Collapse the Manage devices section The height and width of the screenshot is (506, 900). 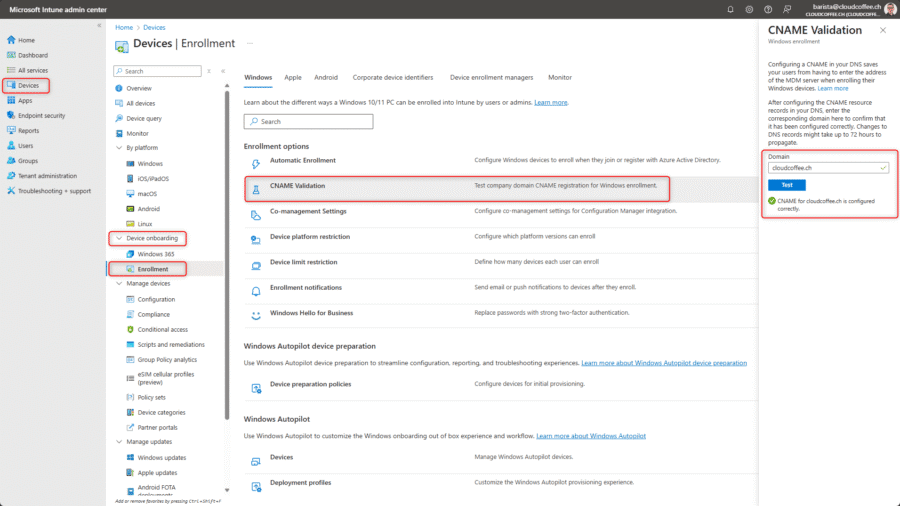click(x=119, y=283)
